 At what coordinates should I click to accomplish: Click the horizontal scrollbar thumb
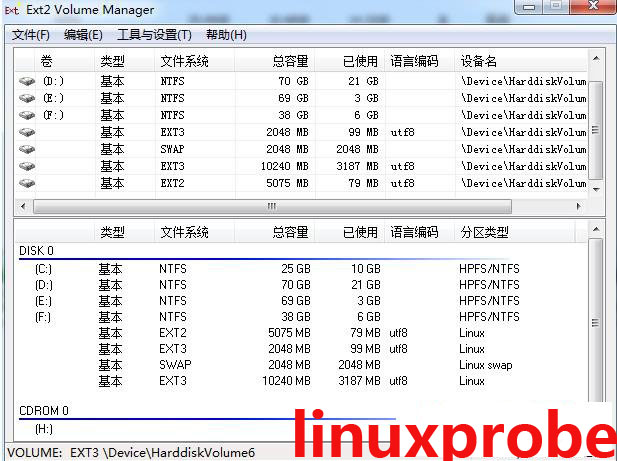pyautogui.click(x=272, y=206)
